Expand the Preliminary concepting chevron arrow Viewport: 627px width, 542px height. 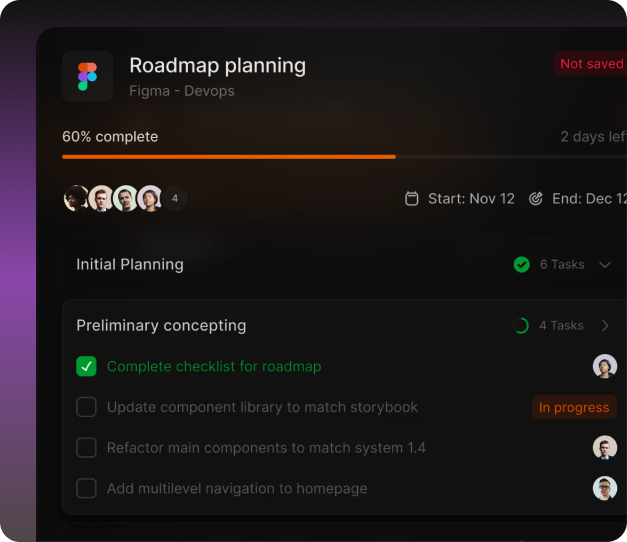pos(605,326)
